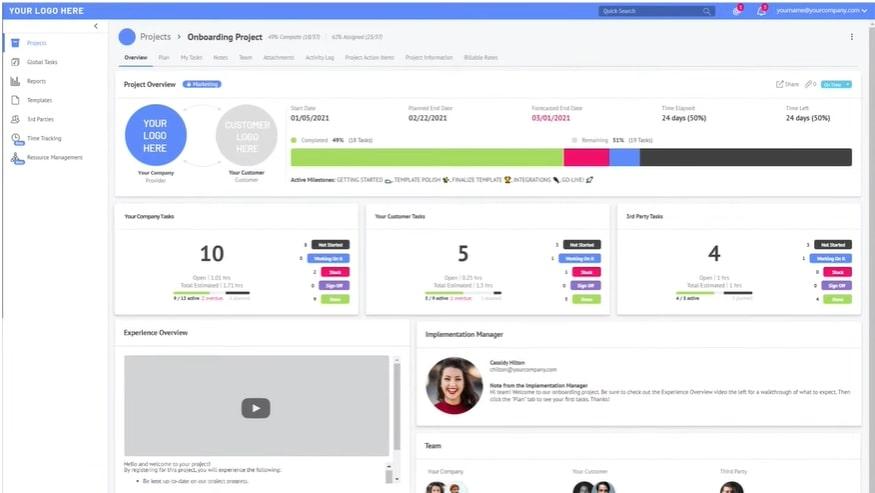Open Resource Management sidebar icon
875x493 pixels.
click(x=16, y=158)
